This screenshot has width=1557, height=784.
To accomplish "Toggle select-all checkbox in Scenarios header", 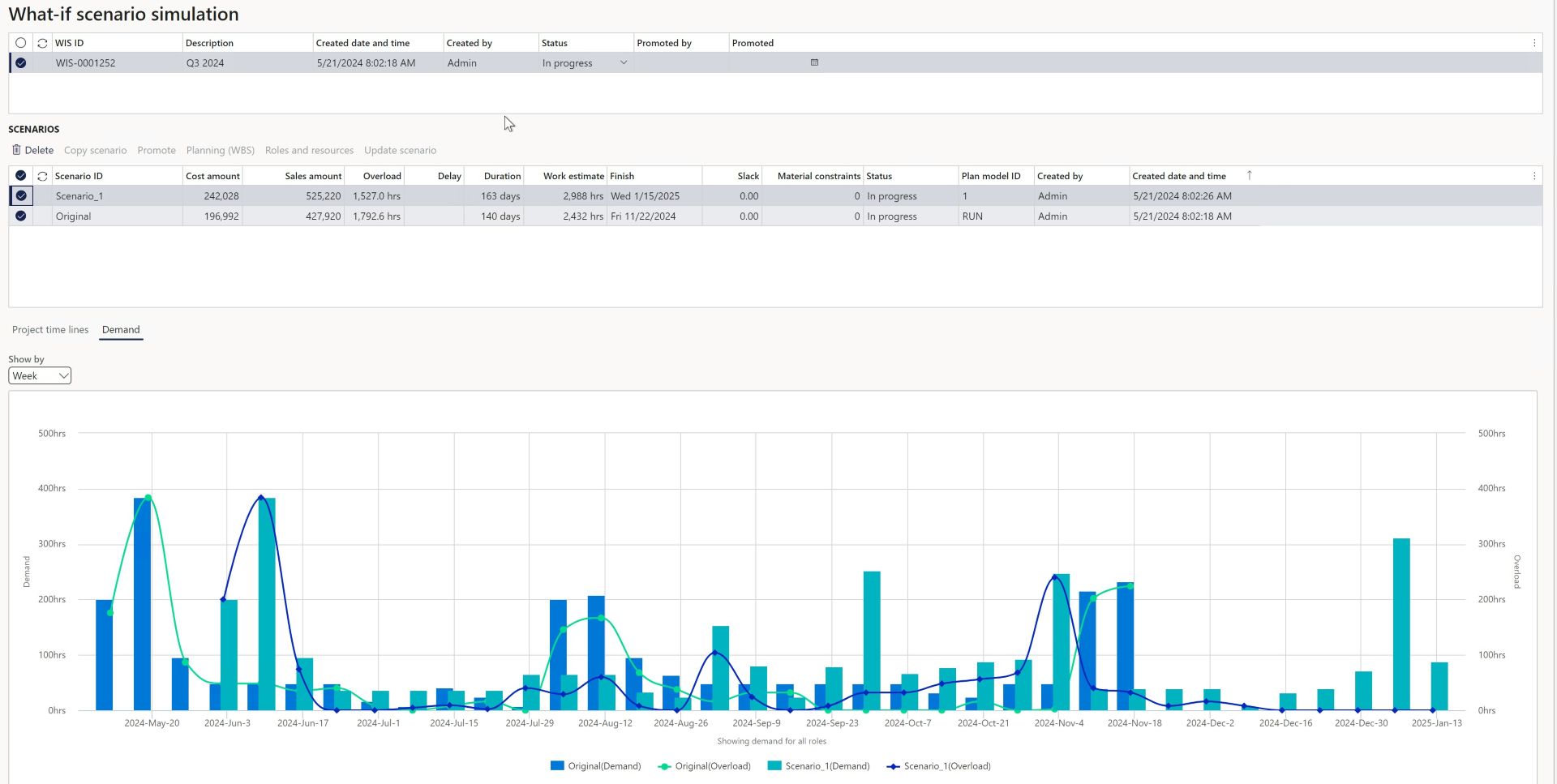I will (x=21, y=176).
